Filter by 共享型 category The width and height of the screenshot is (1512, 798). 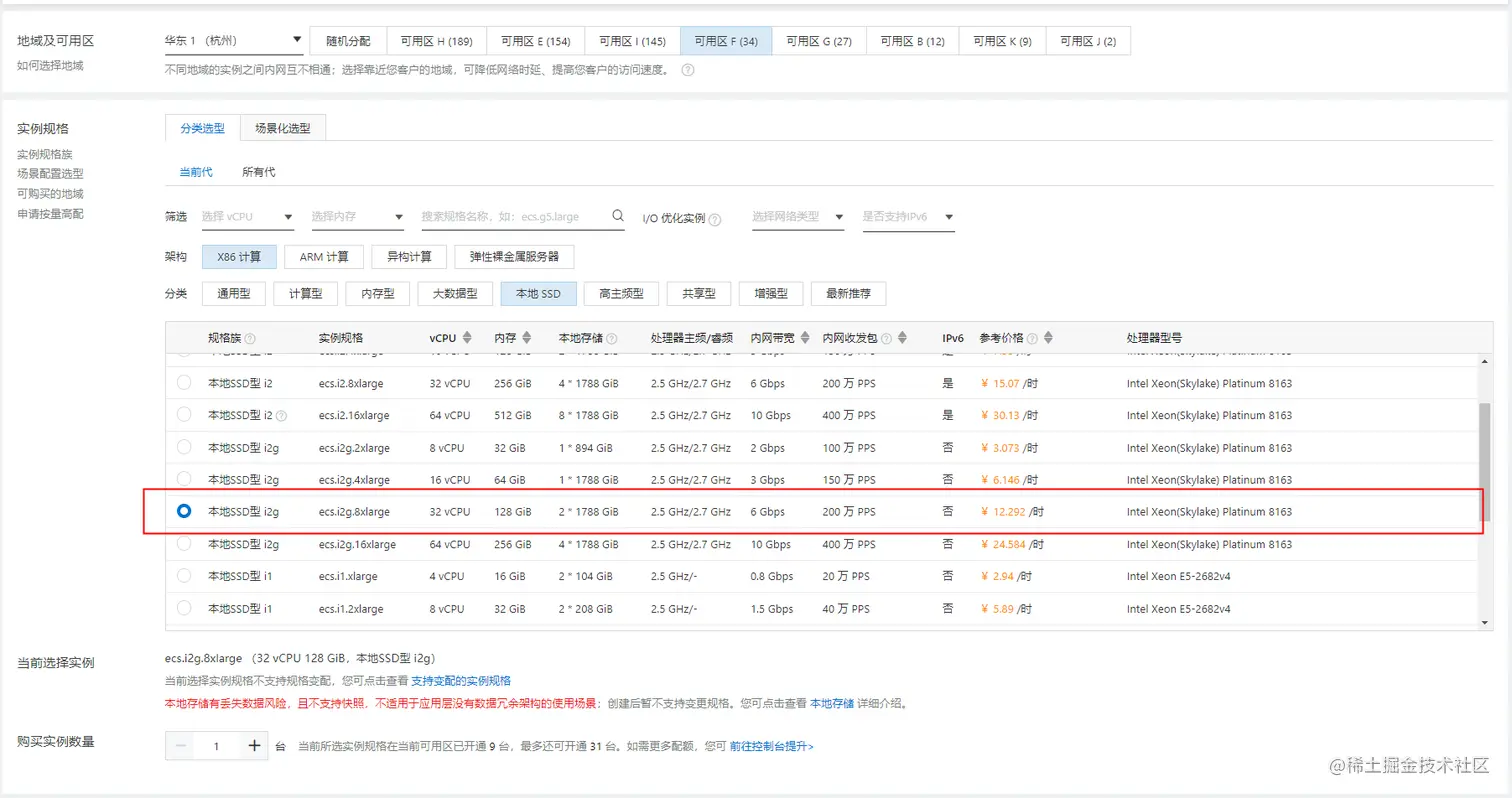pyautogui.click(x=698, y=294)
